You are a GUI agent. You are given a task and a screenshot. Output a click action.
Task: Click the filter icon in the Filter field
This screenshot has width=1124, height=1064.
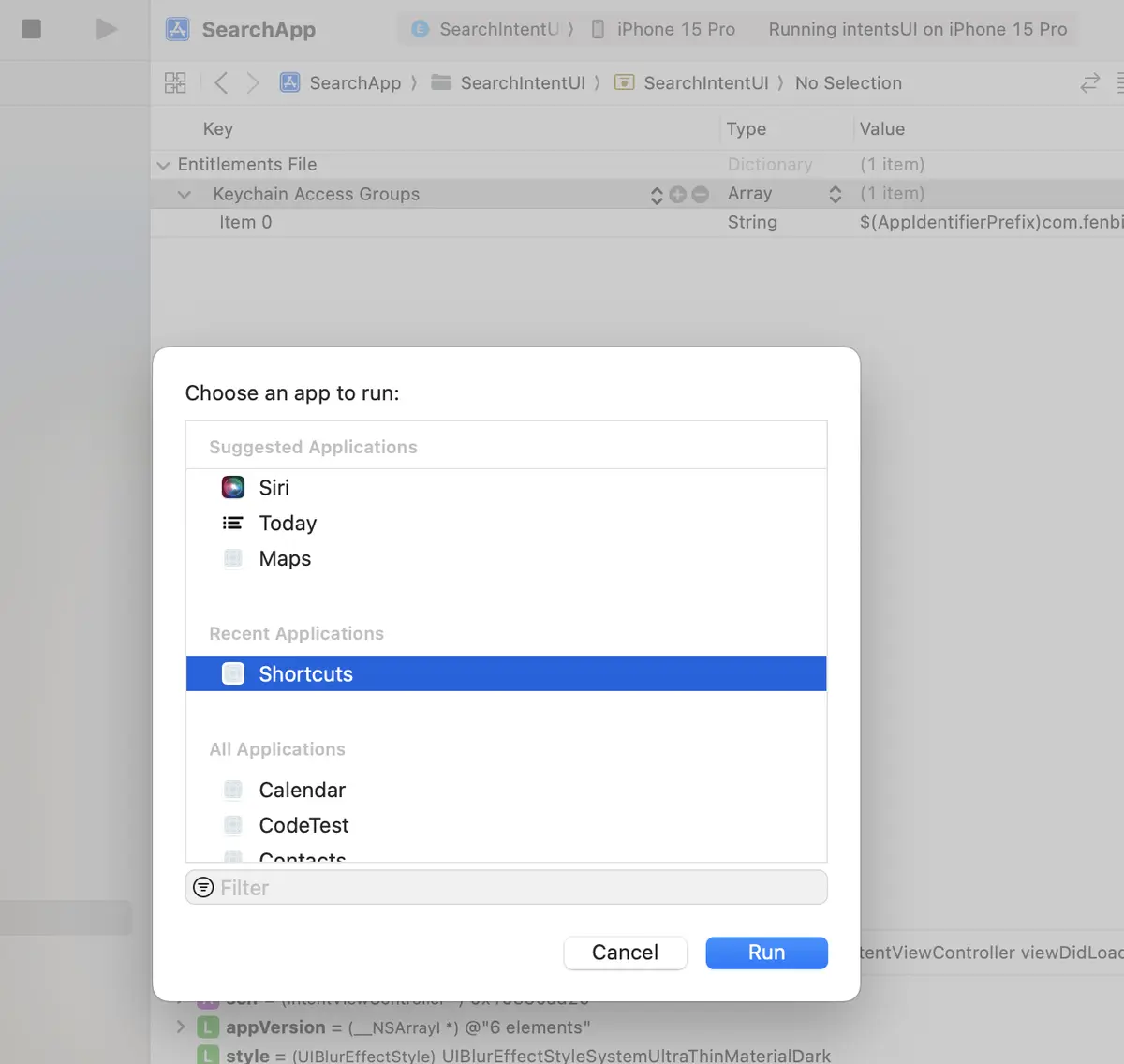203,888
